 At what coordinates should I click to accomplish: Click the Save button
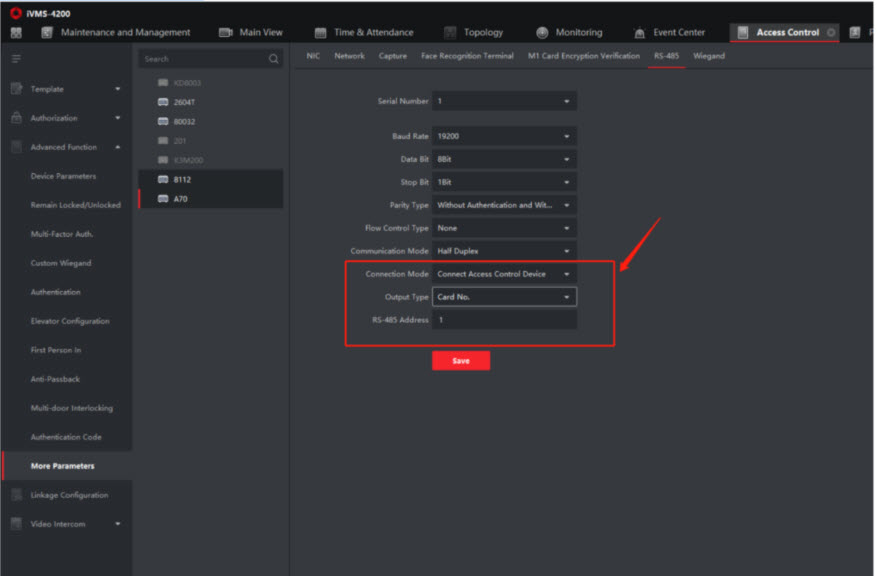click(460, 361)
